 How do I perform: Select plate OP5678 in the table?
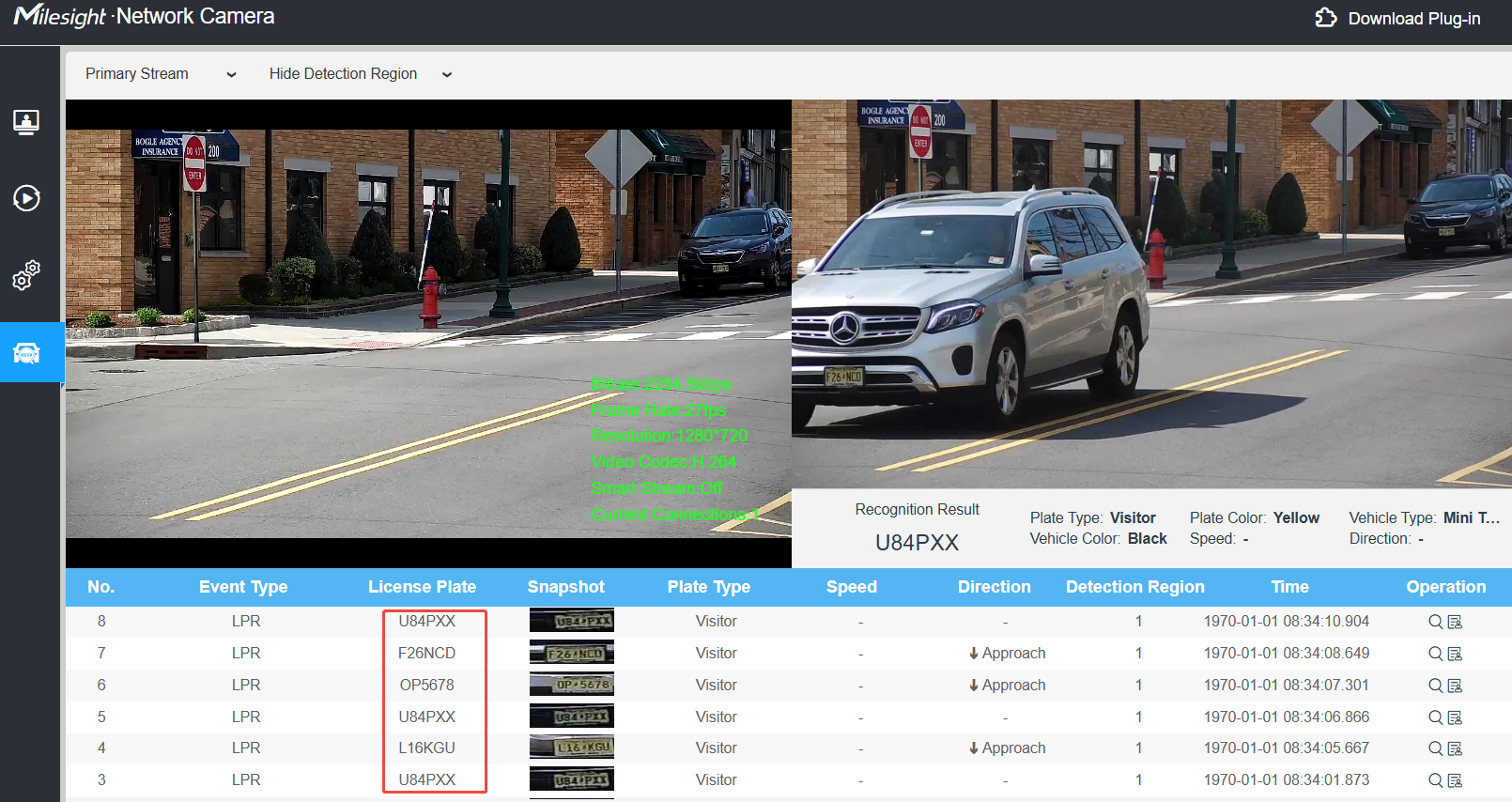pyautogui.click(x=426, y=686)
